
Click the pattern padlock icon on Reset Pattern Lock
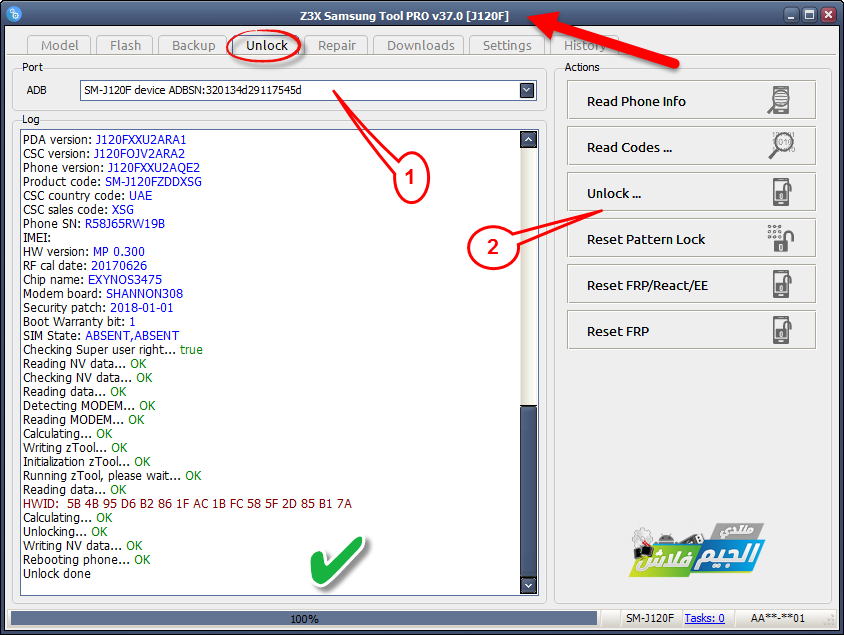[780, 238]
